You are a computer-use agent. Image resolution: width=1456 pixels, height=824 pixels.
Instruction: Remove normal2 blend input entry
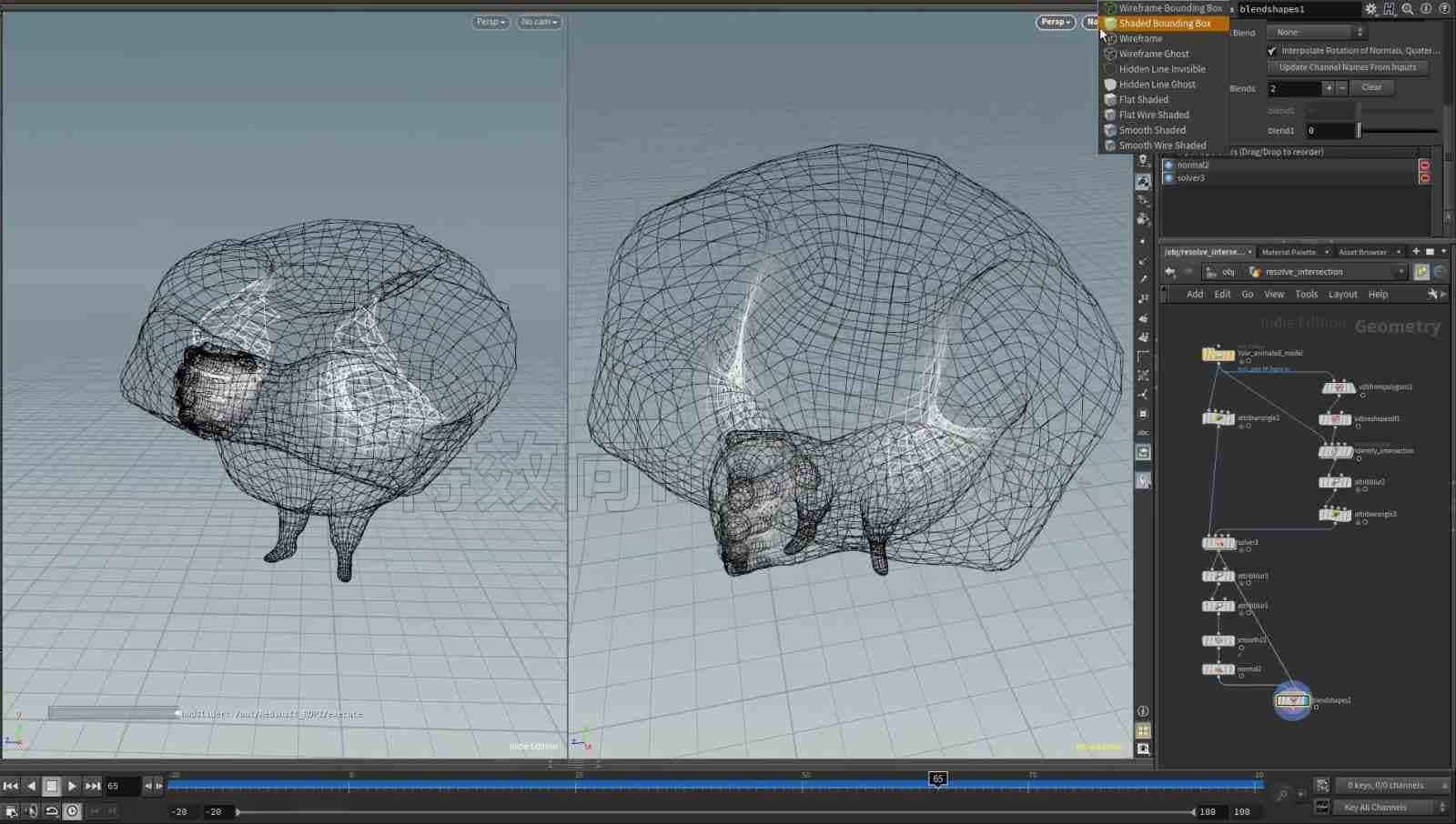click(1424, 166)
